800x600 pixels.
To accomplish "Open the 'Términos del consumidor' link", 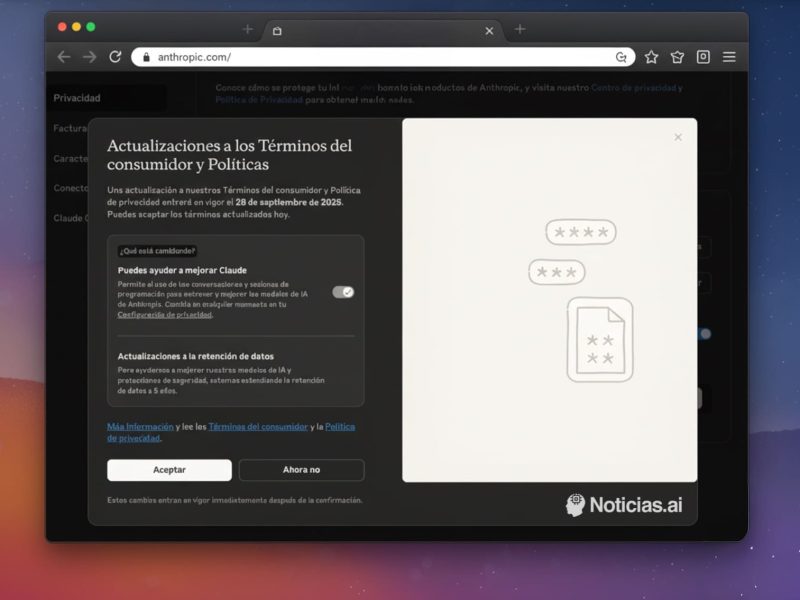I will pos(258,427).
